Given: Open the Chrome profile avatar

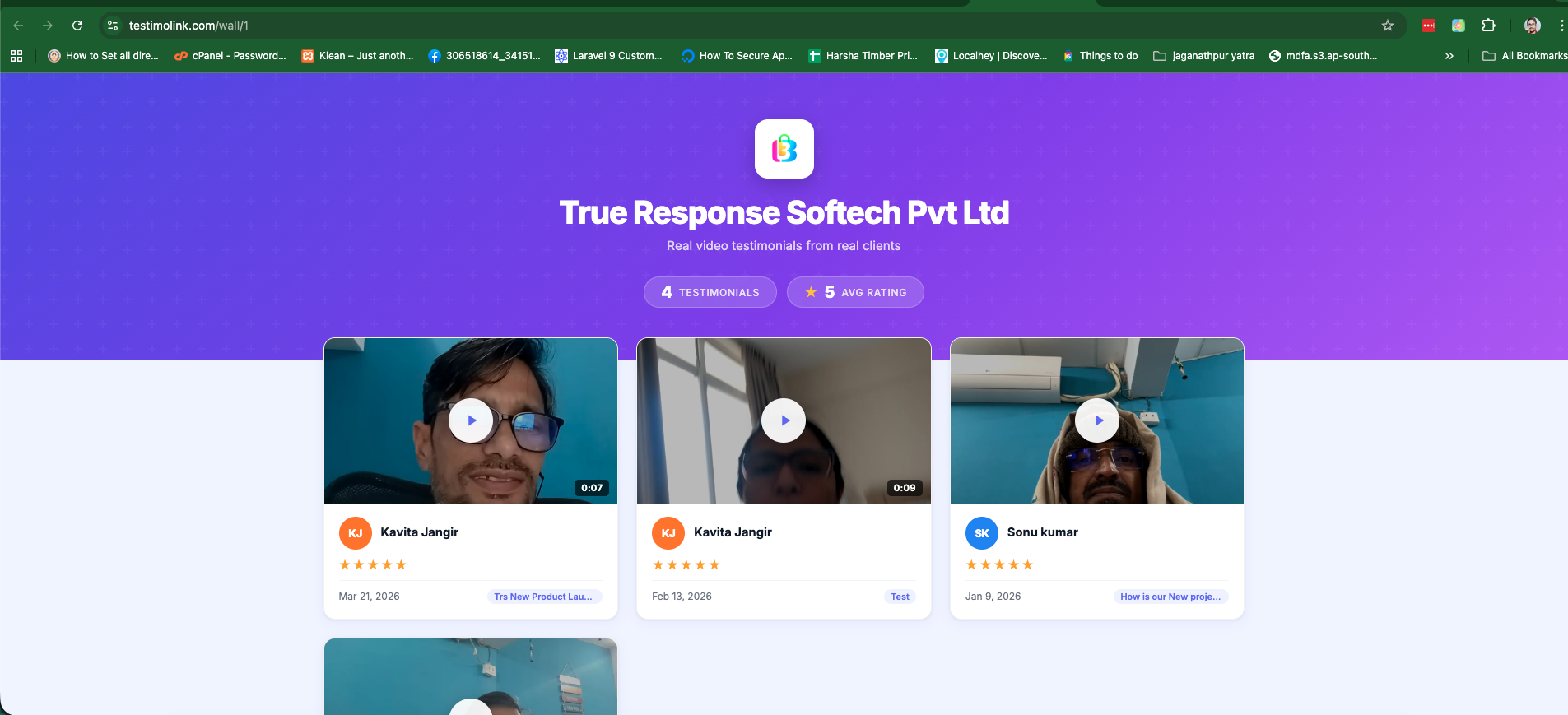Looking at the screenshot, I should pyautogui.click(x=1532, y=26).
